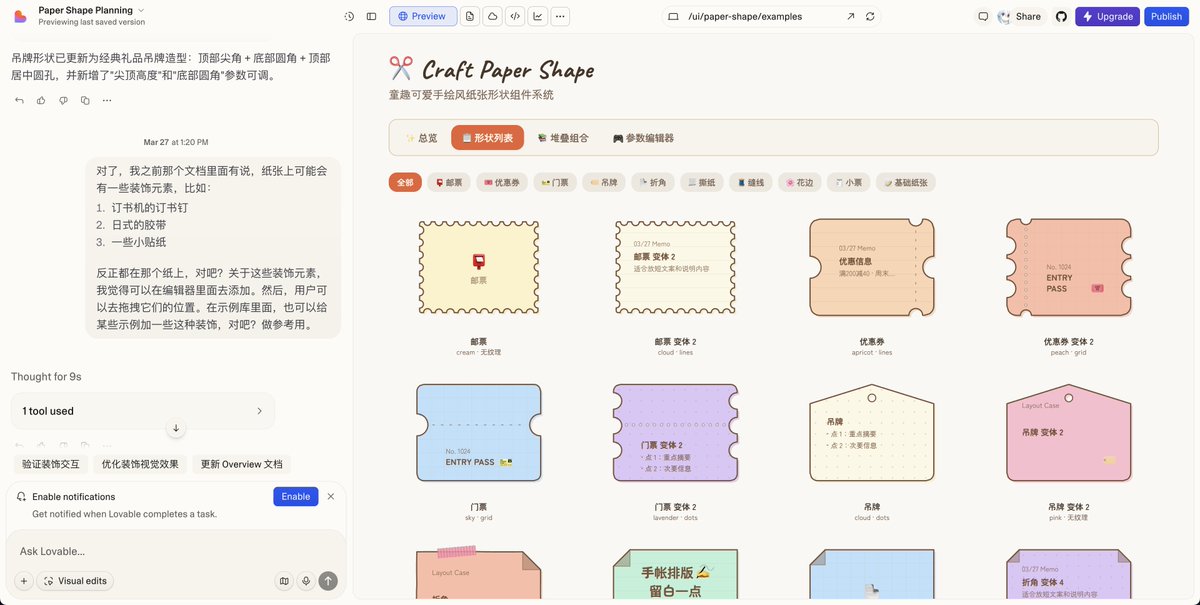Viewport: 1200px width, 605px height.
Task: Click the 优化装饰视觉效果 suggestion
Action: click(x=140, y=464)
